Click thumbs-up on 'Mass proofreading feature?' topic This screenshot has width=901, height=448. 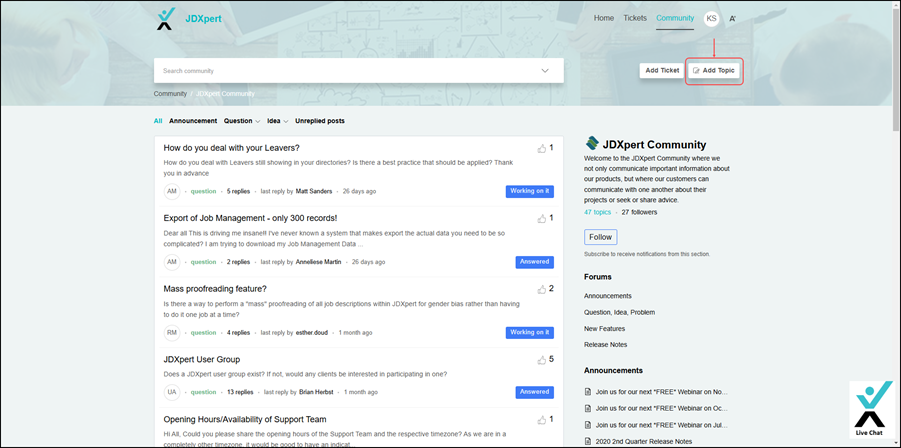coord(542,289)
